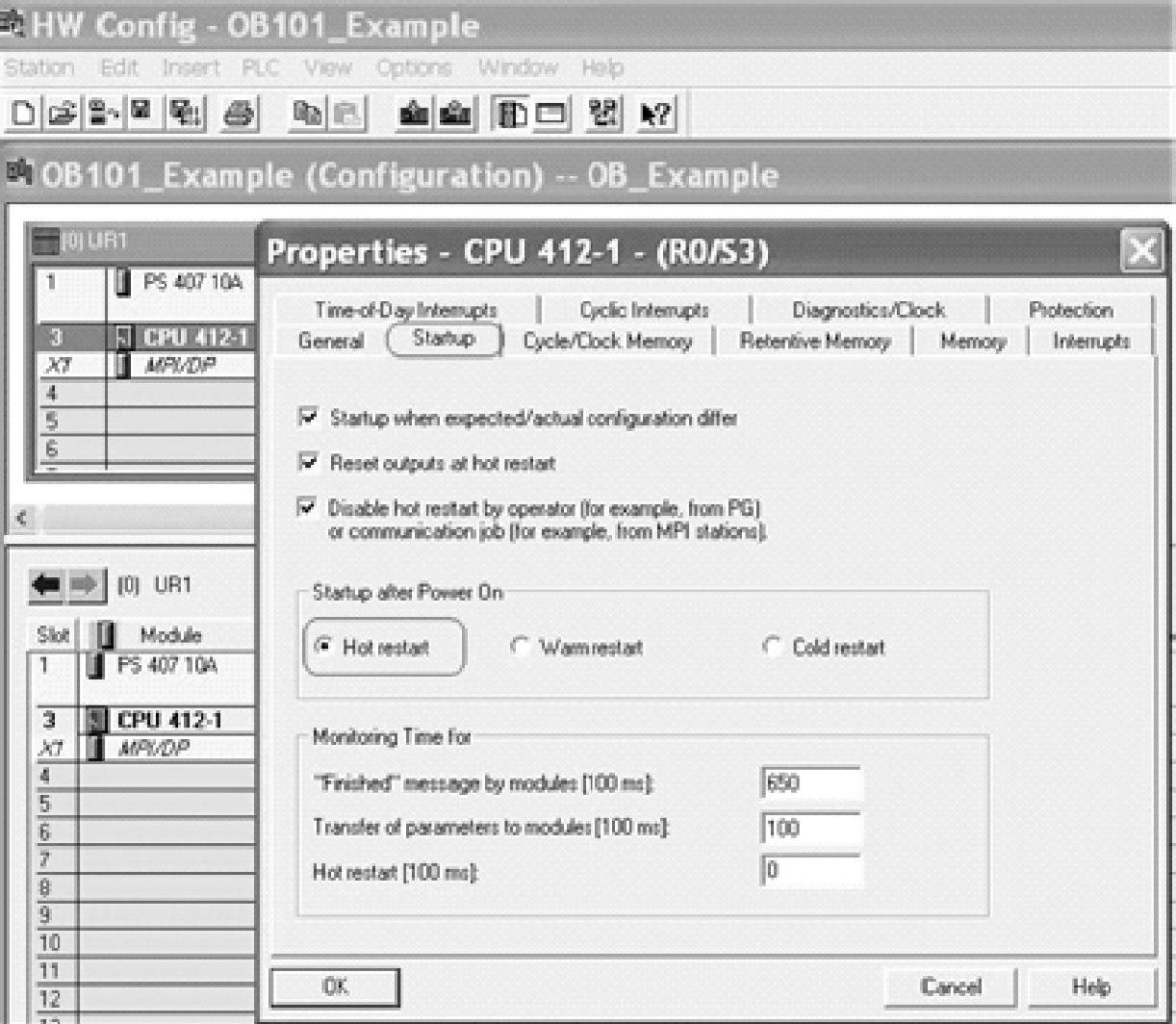Click the left scroll arrow under upper rack
Viewport: 1176px width, 1024px height.
point(20,518)
